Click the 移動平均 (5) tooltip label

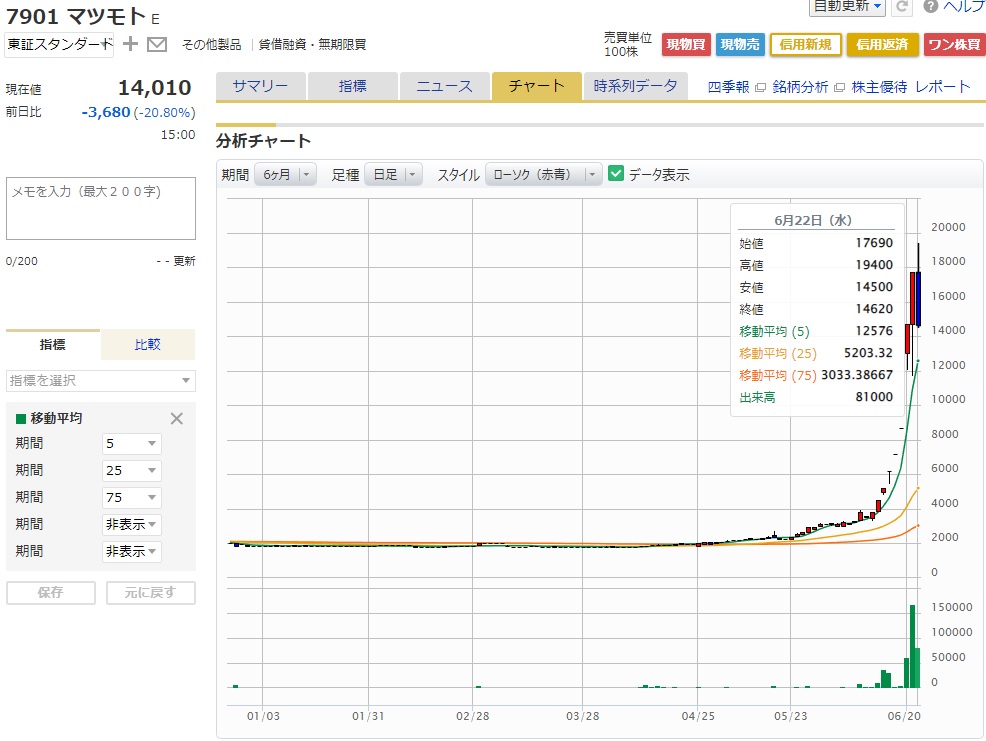click(x=774, y=331)
